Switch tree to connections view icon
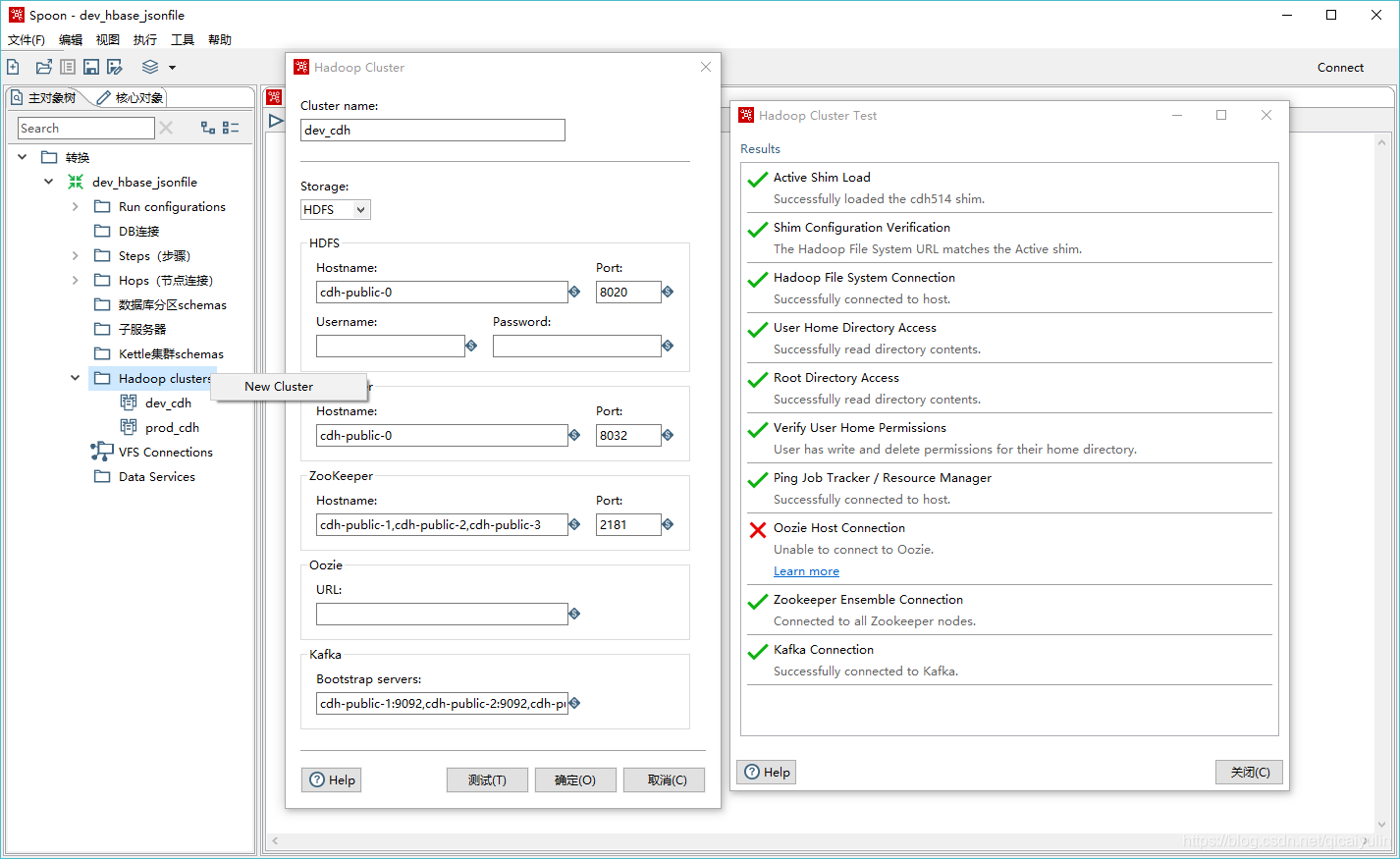The width and height of the screenshot is (1400, 859). (x=207, y=128)
